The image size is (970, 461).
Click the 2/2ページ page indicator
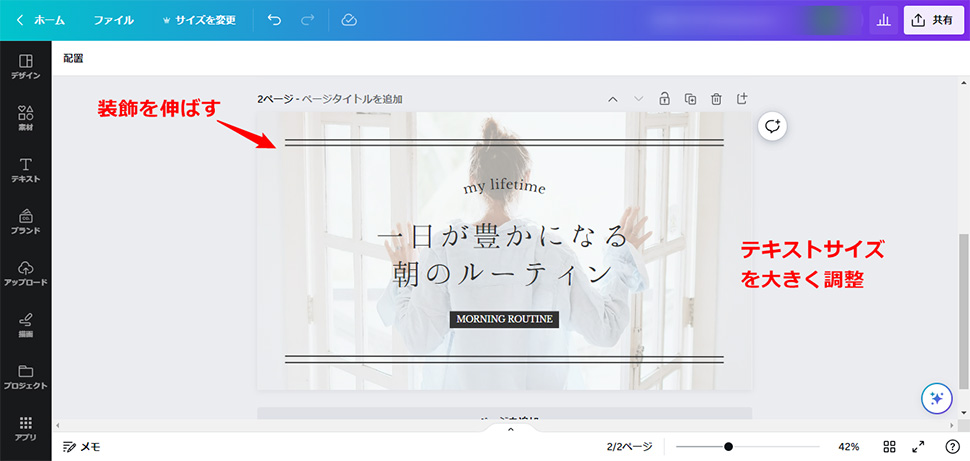[x=629, y=446]
